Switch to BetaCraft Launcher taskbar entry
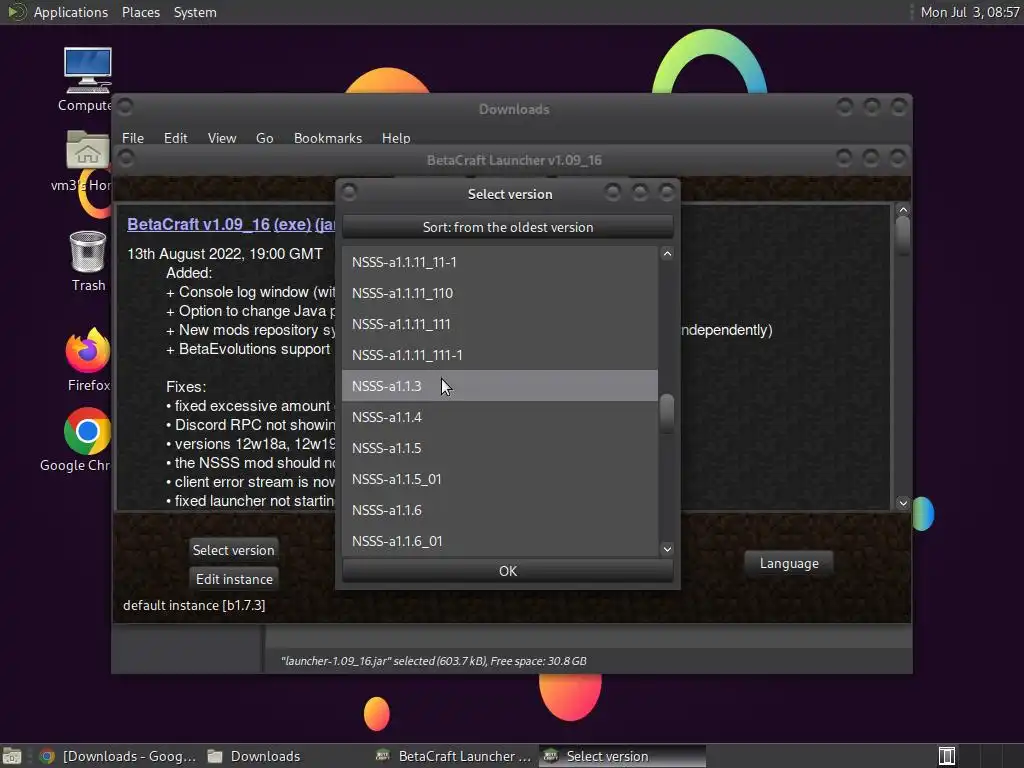This screenshot has height=768, width=1024. click(454, 756)
